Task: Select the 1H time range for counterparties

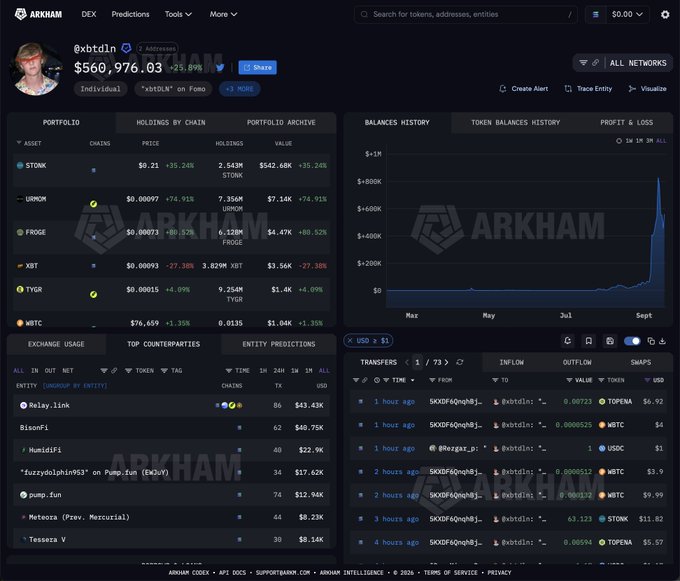Action: 263,371
